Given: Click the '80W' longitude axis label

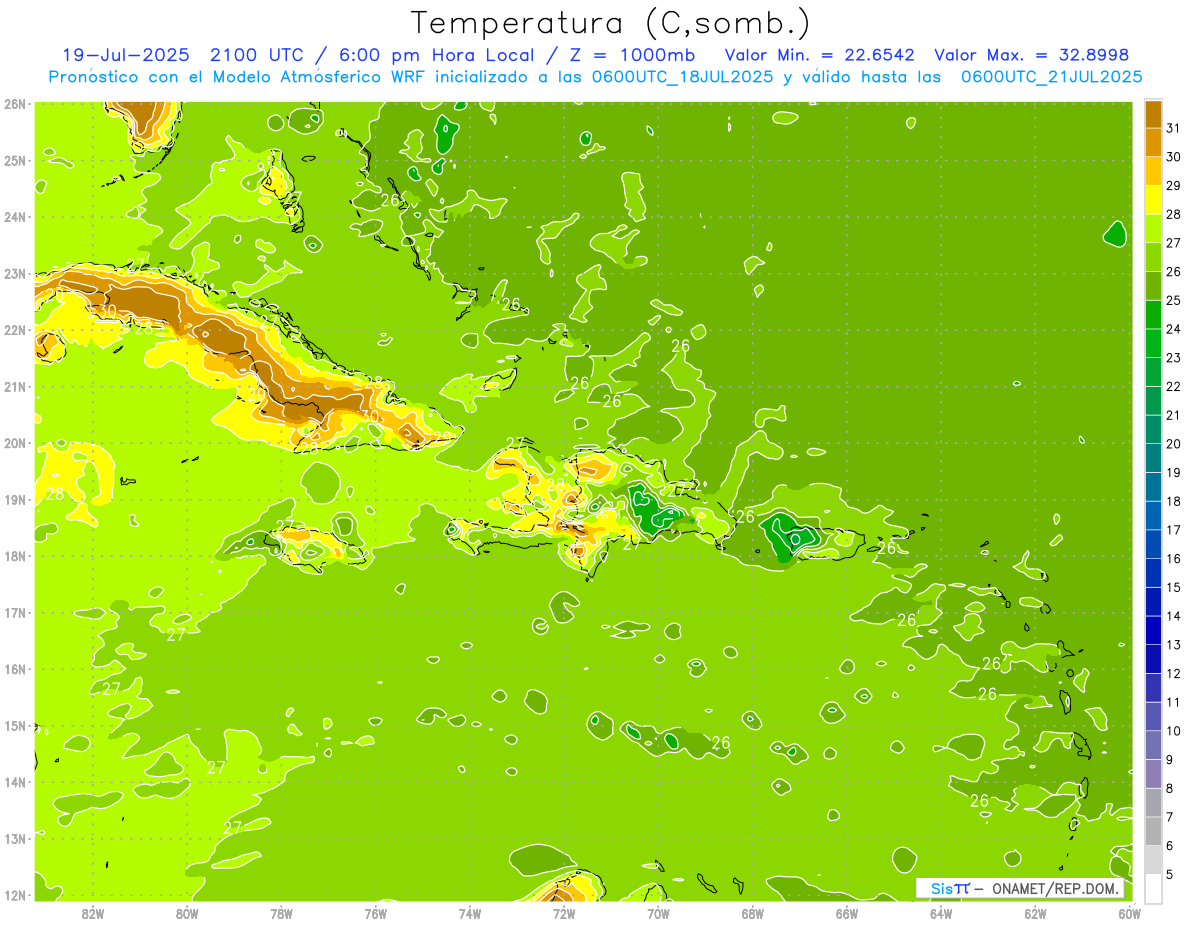Looking at the screenshot, I should [186, 913].
